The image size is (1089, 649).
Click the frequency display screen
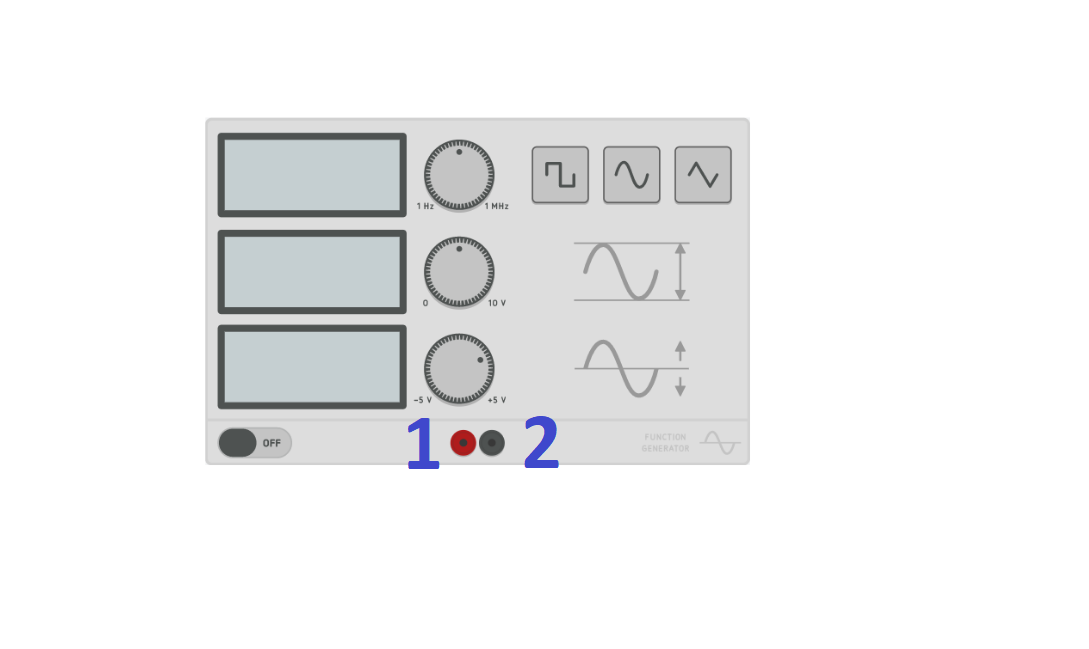[x=312, y=175]
